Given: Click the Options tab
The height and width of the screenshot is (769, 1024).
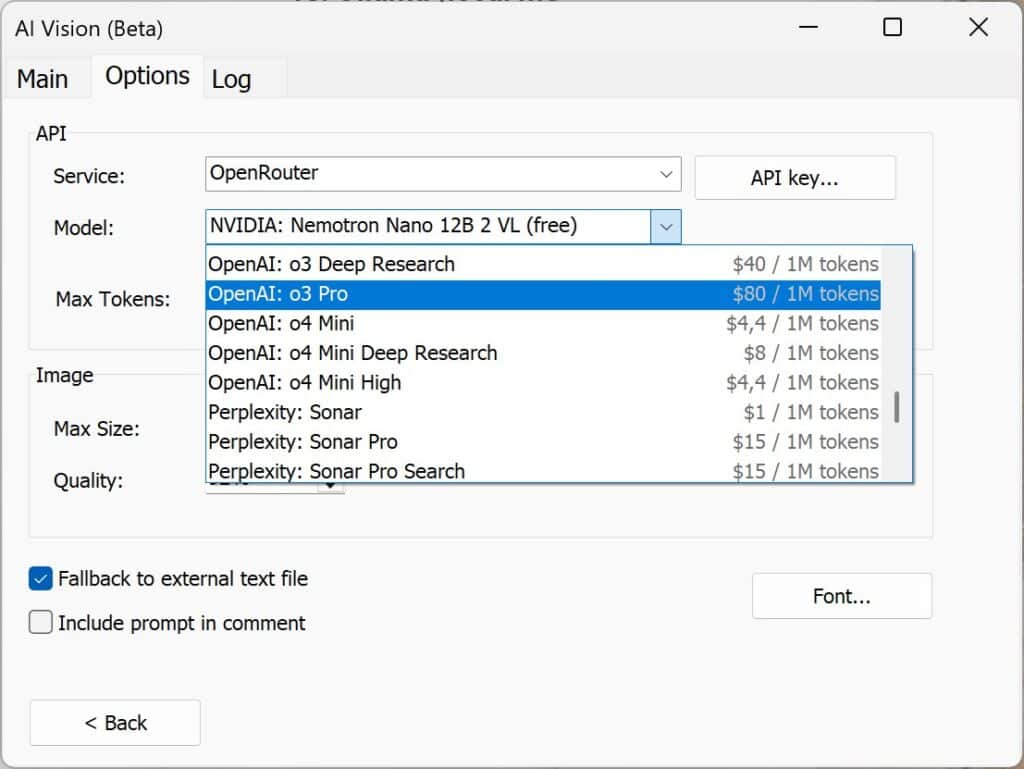Looking at the screenshot, I should [x=146, y=75].
